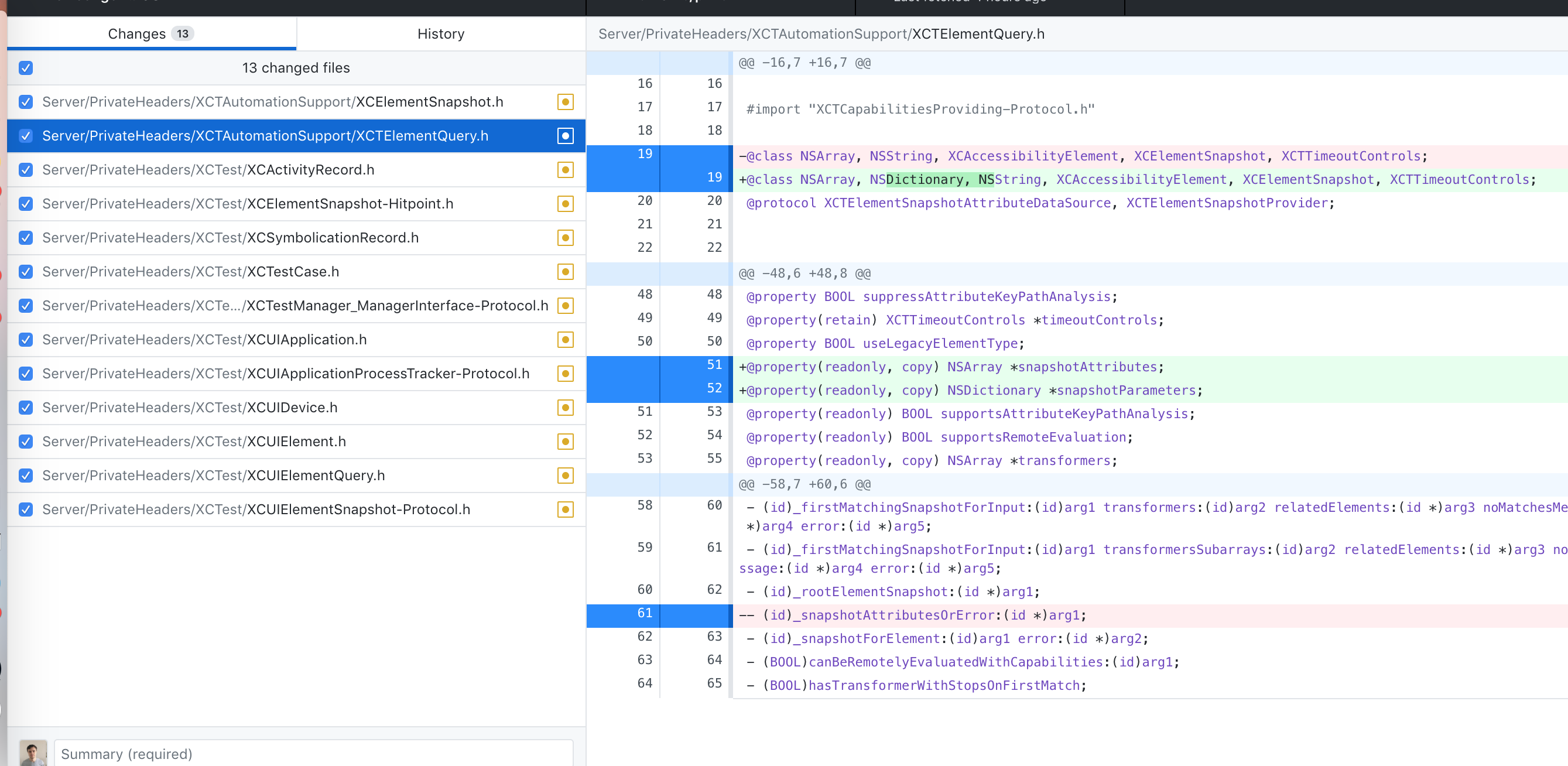1568x766 pixels.
Task: Click modified status icon for XCElementSnapshot.h
Action: (x=565, y=102)
